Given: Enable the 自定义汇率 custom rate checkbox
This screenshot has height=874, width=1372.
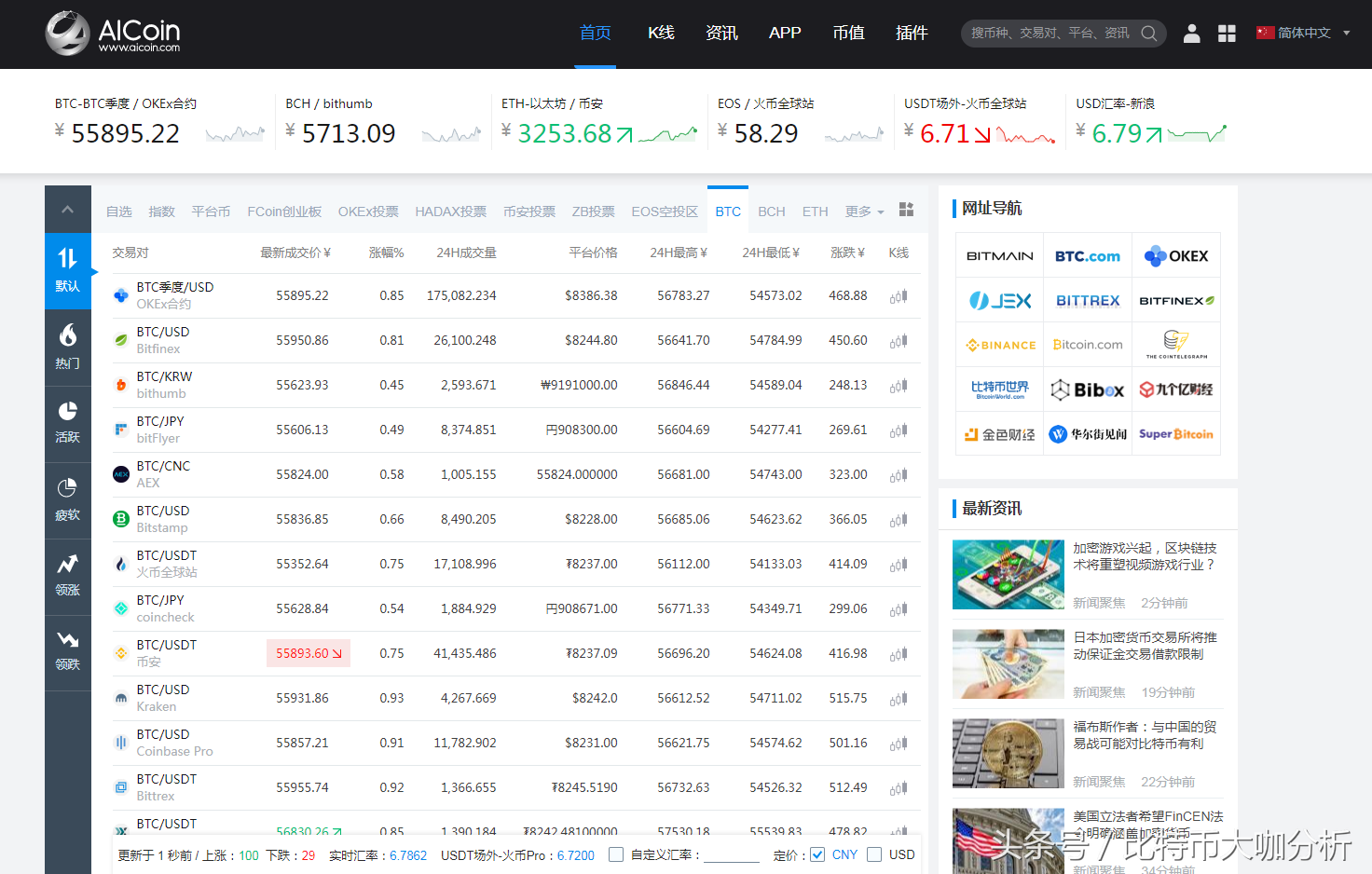Looking at the screenshot, I should [x=616, y=854].
